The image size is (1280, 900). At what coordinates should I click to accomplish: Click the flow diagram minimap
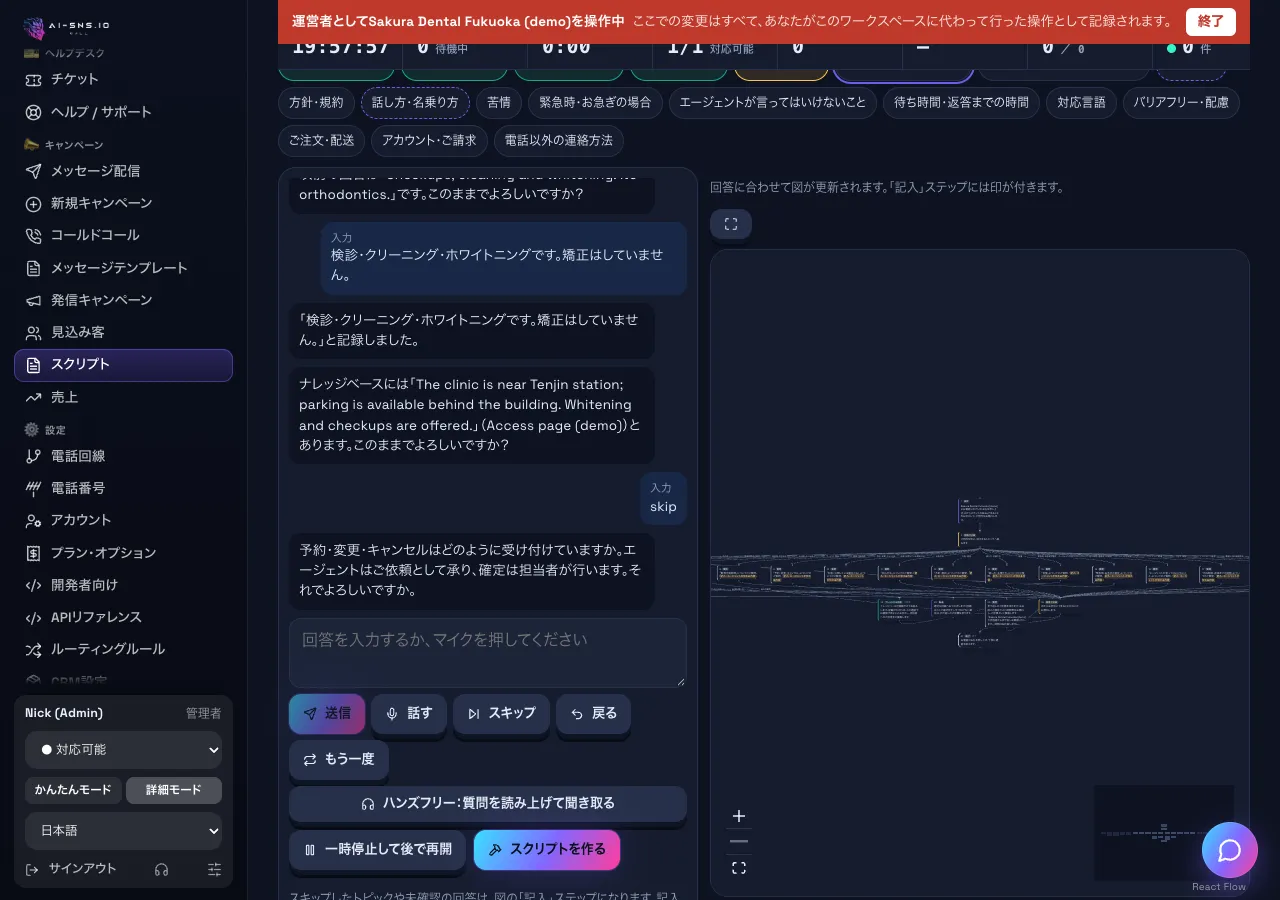tap(1164, 833)
